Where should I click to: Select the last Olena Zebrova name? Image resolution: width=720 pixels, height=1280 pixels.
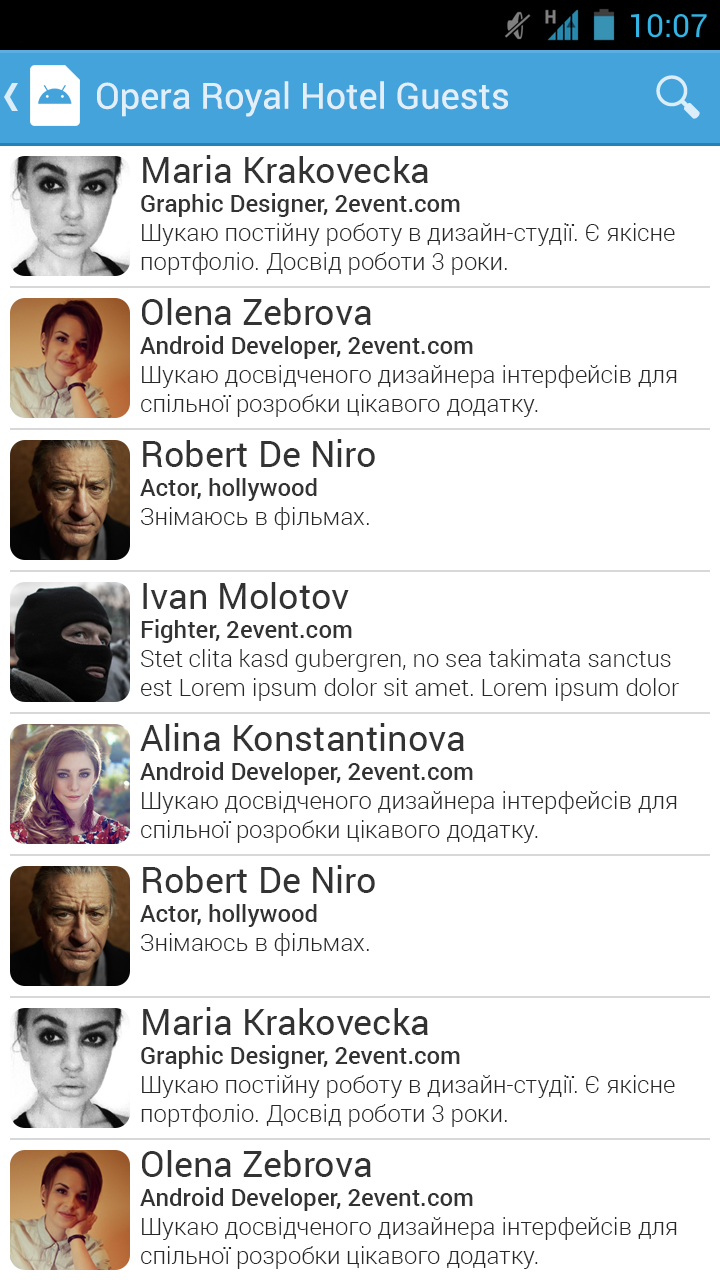[x=256, y=1165]
